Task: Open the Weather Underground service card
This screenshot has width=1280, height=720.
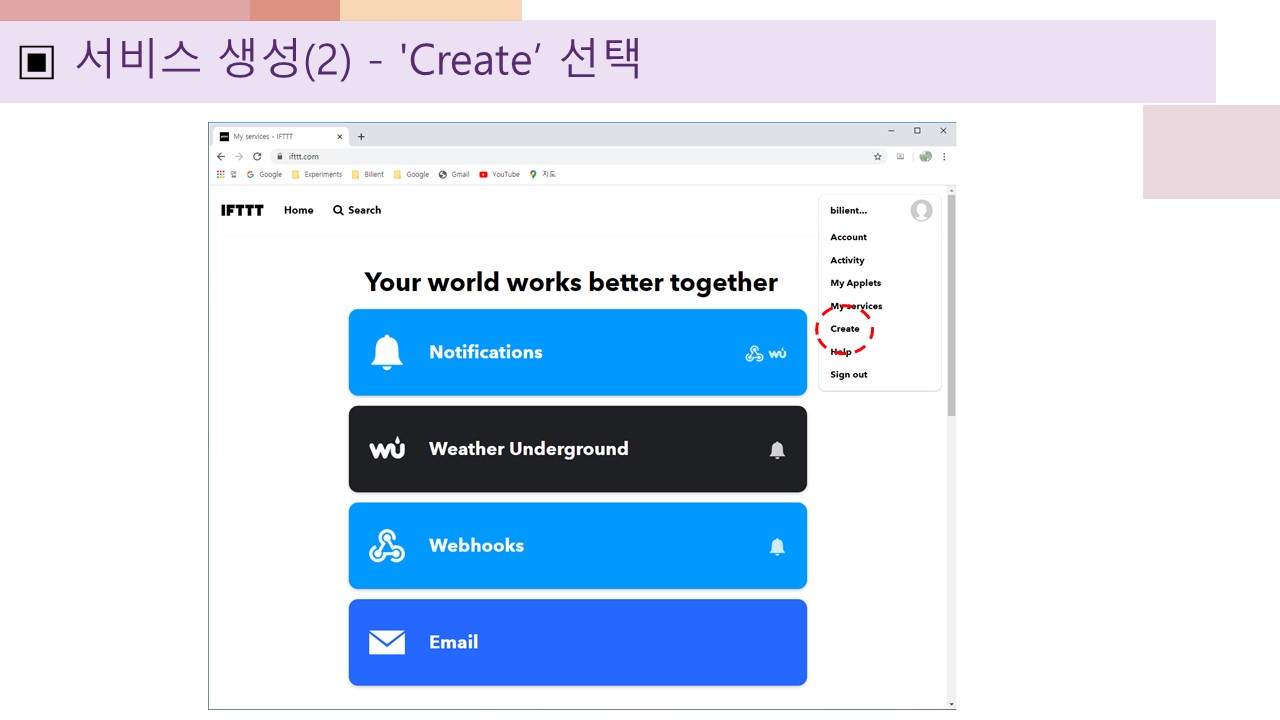Action: click(578, 449)
